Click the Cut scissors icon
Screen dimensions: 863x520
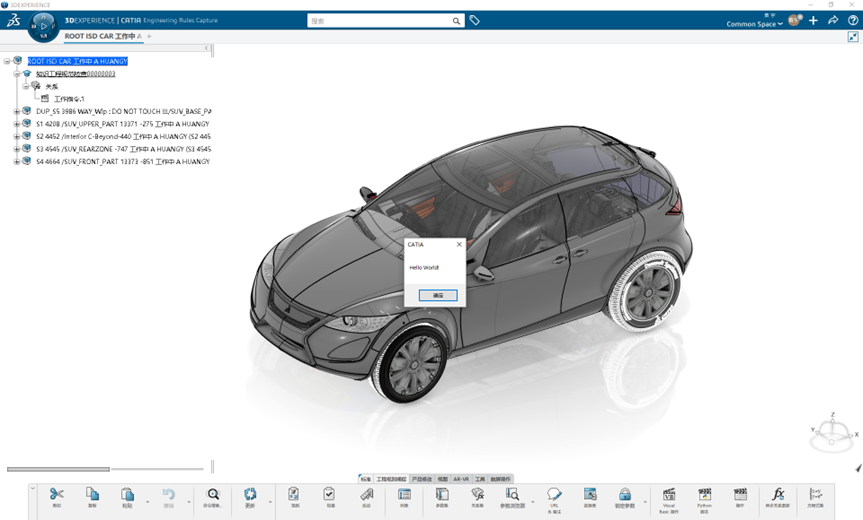point(57,494)
